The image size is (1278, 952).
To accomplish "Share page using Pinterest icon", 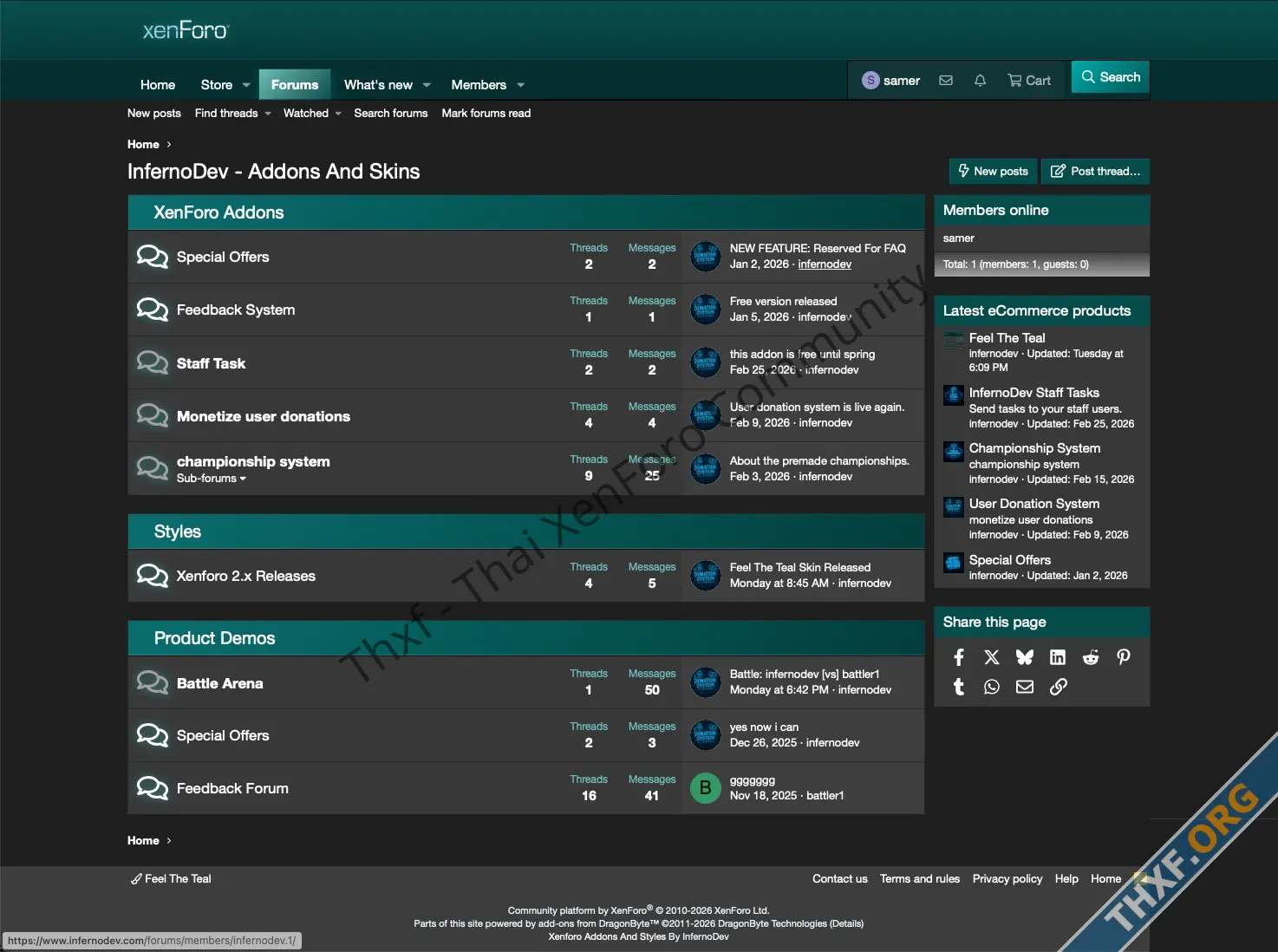I will point(1124,657).
